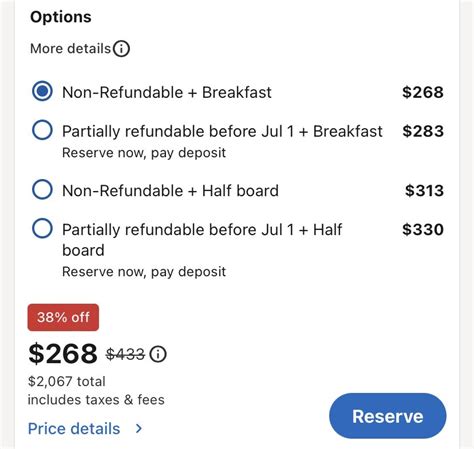Click the $330 option price

[423, 229]
